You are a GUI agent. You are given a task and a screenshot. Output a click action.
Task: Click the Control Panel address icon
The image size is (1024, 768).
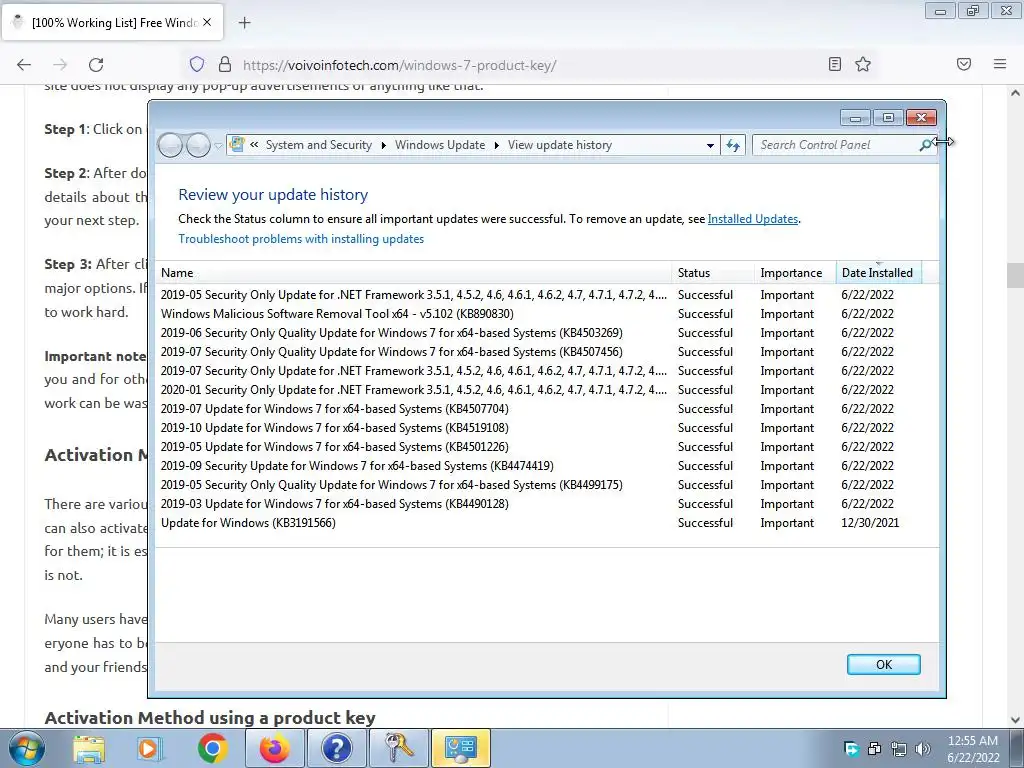pyautogui.click(x=237, y=144)
